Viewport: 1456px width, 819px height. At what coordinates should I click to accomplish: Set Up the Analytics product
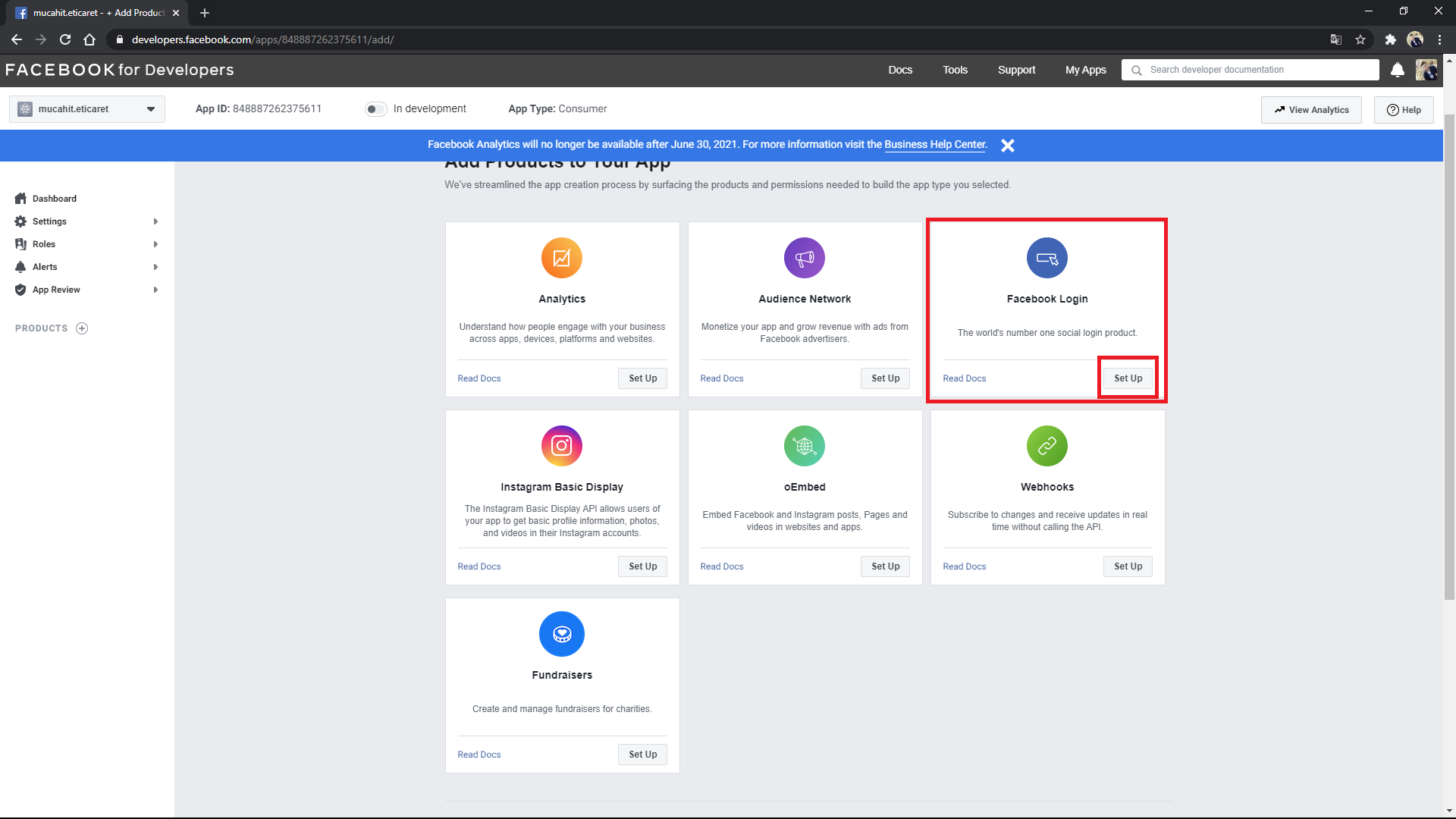[642, 378]
